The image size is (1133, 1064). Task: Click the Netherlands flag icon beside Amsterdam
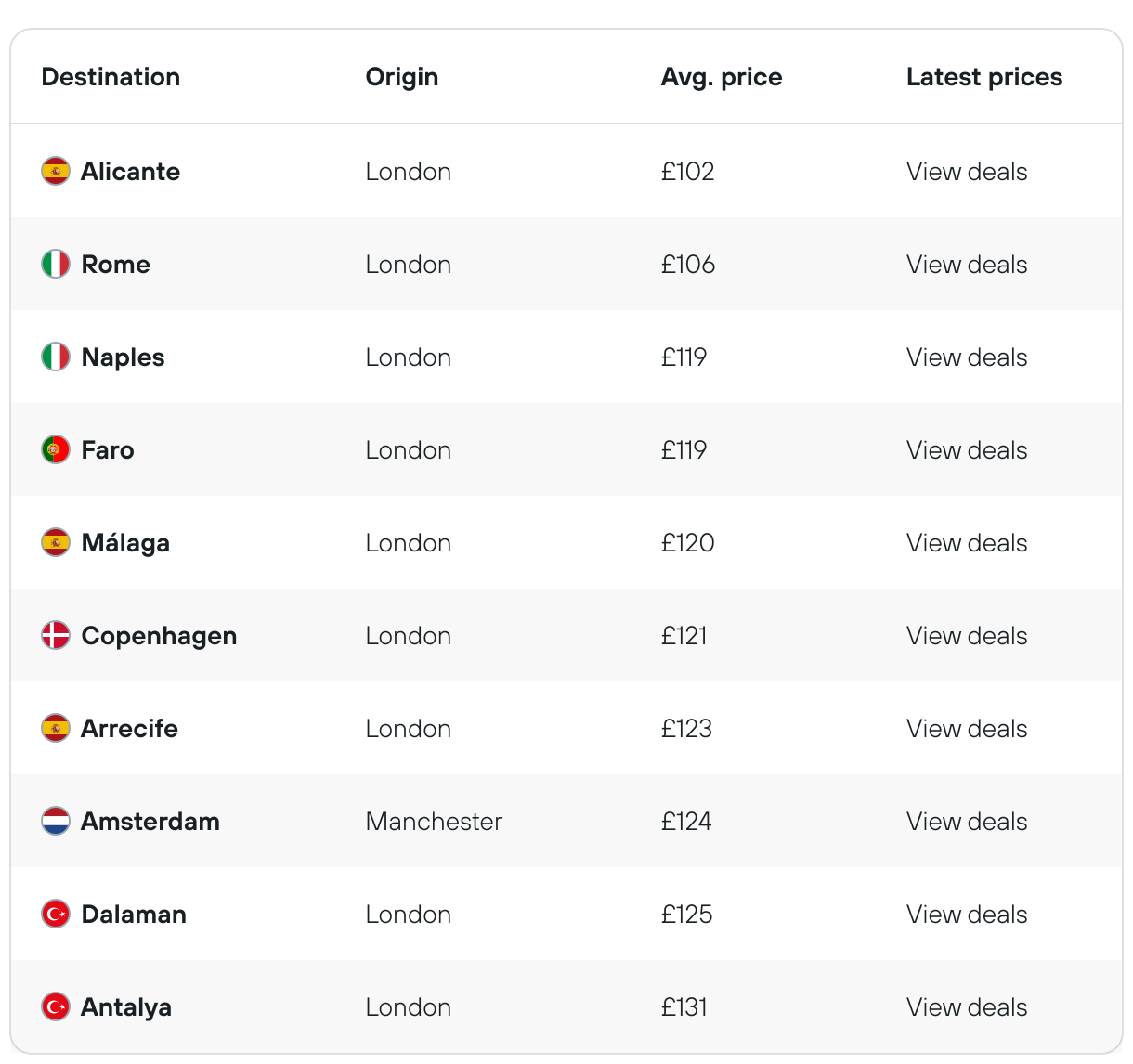pos(56,821)
